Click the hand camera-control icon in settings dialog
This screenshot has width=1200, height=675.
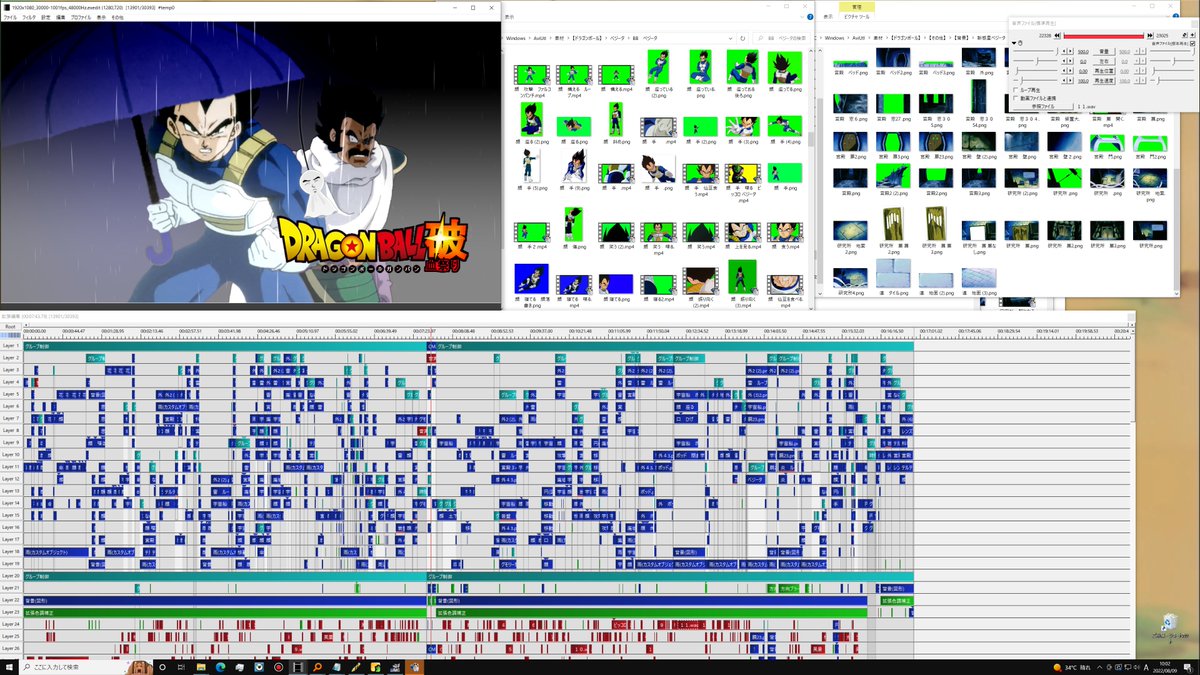(x=1020, y=43)
